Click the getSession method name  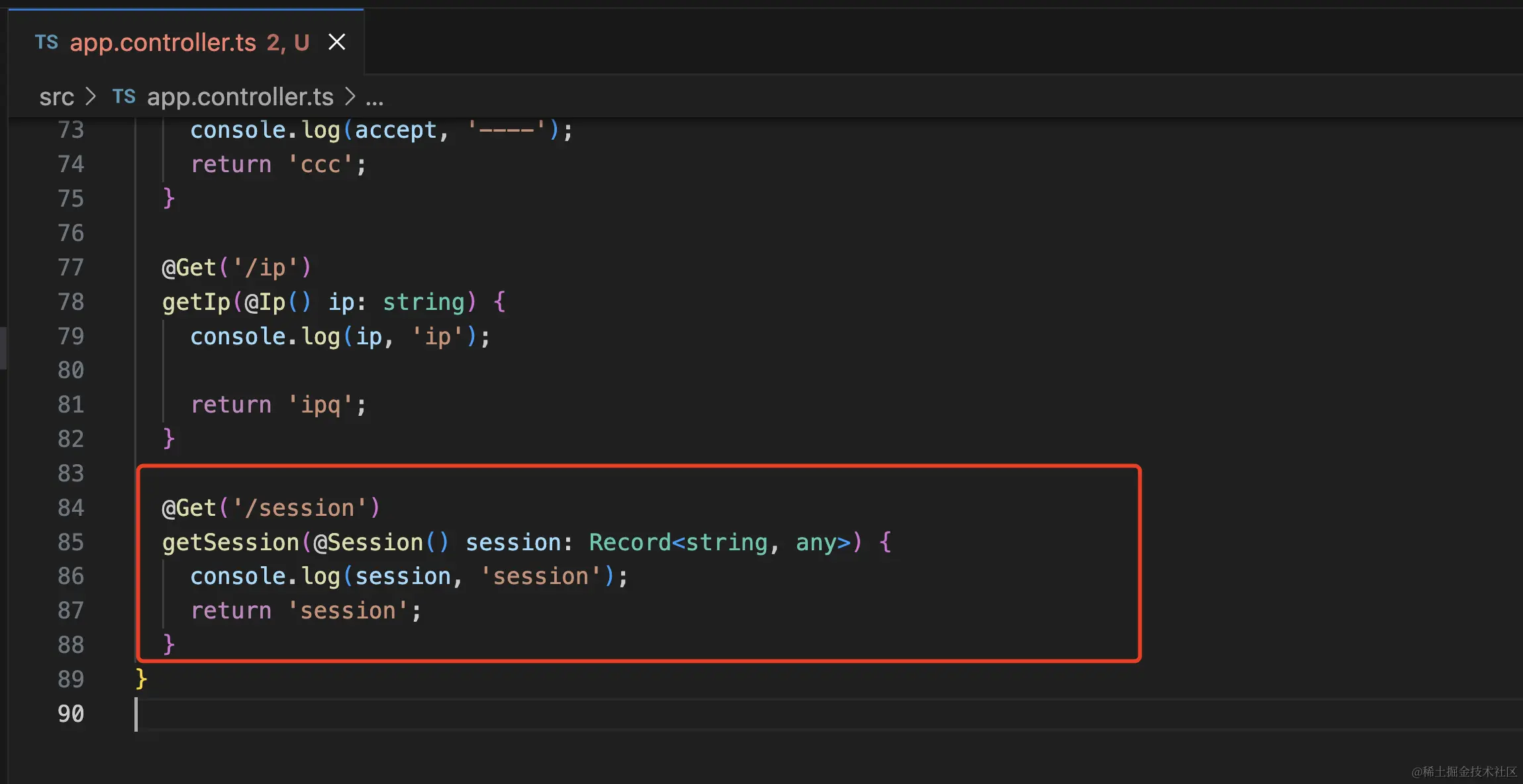(230, 542)
